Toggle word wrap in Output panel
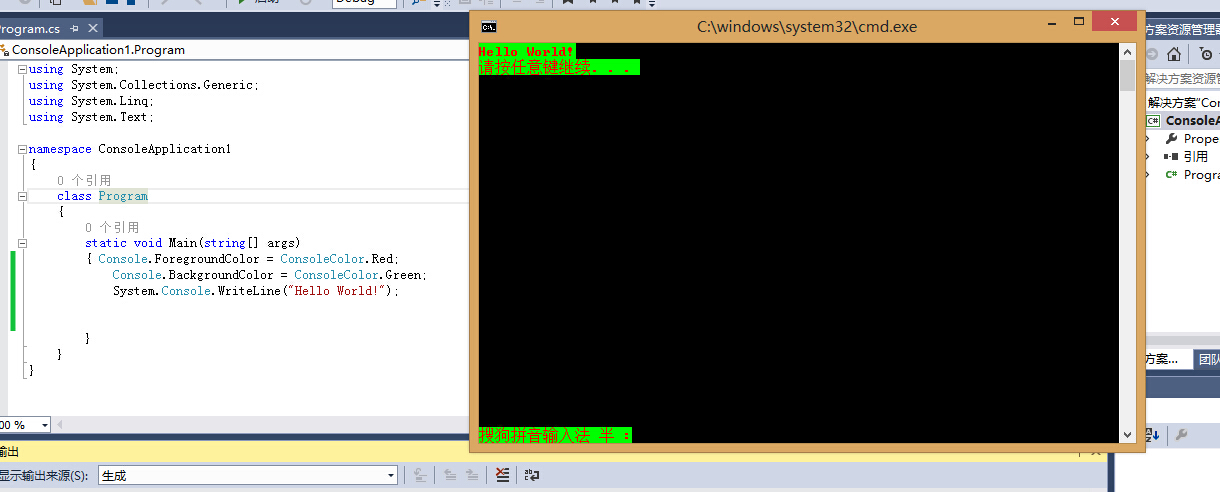 (x=531, y=476)
